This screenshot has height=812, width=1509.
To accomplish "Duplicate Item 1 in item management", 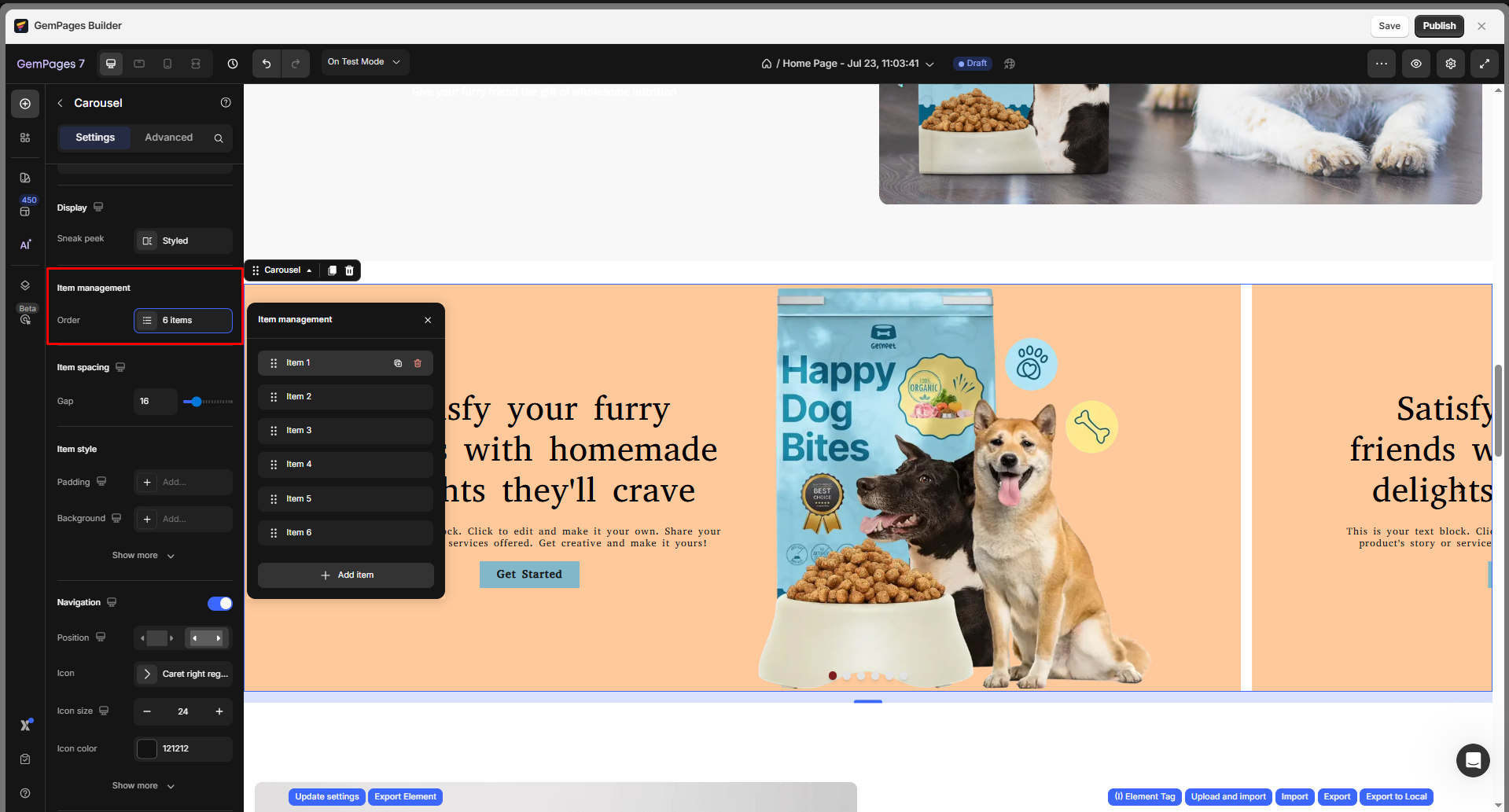I will click(x=398, y=363).
